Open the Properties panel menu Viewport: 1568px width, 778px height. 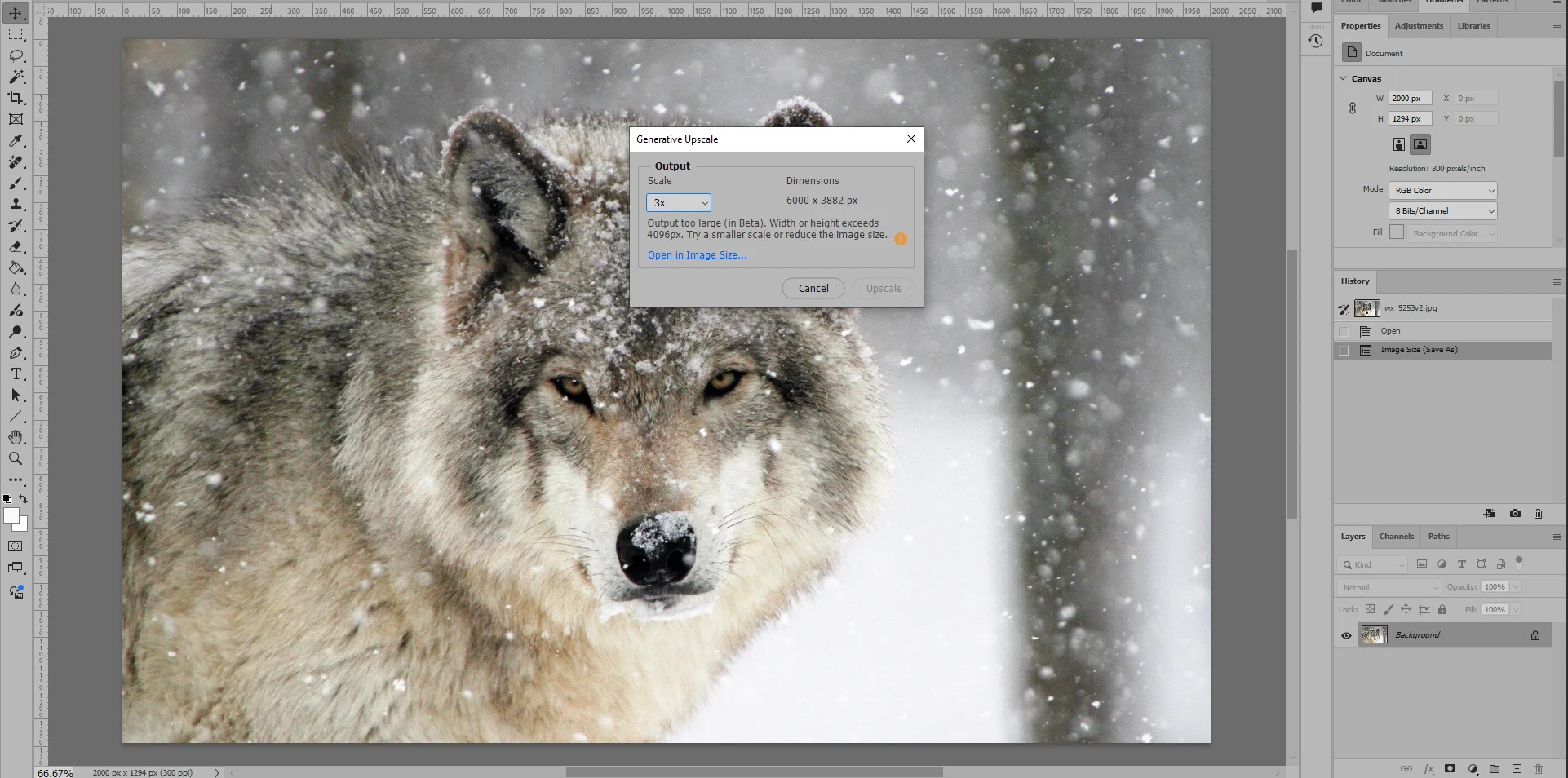1557,26
